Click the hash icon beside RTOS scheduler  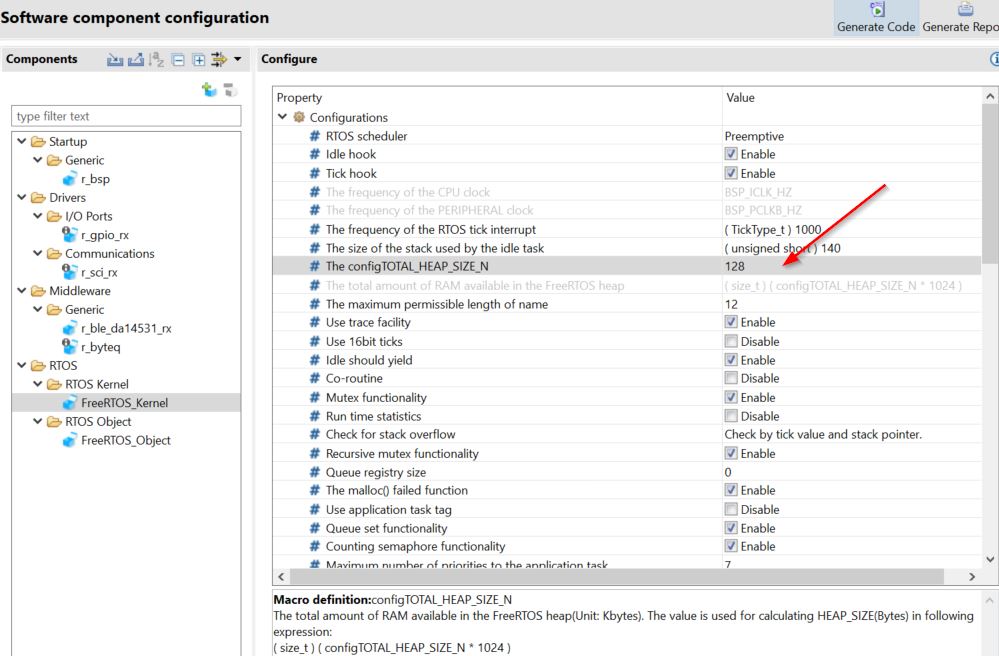point(315,136)
